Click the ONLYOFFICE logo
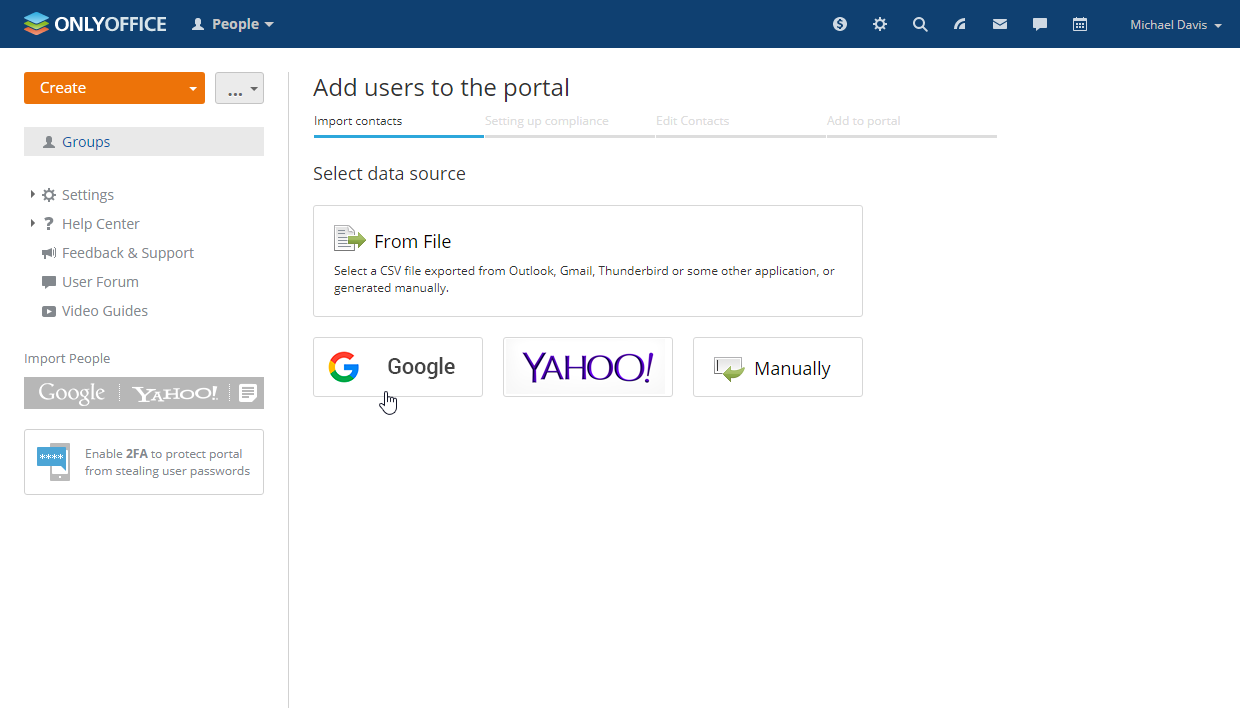 click(95, 24)
